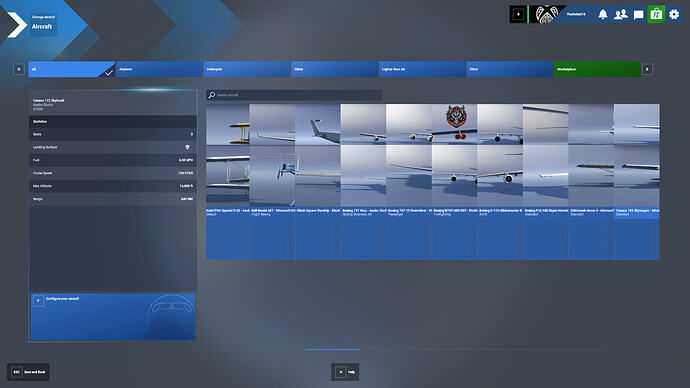
Task: Open the friends and multiplayer icon
Action: [x=620, y=15]
